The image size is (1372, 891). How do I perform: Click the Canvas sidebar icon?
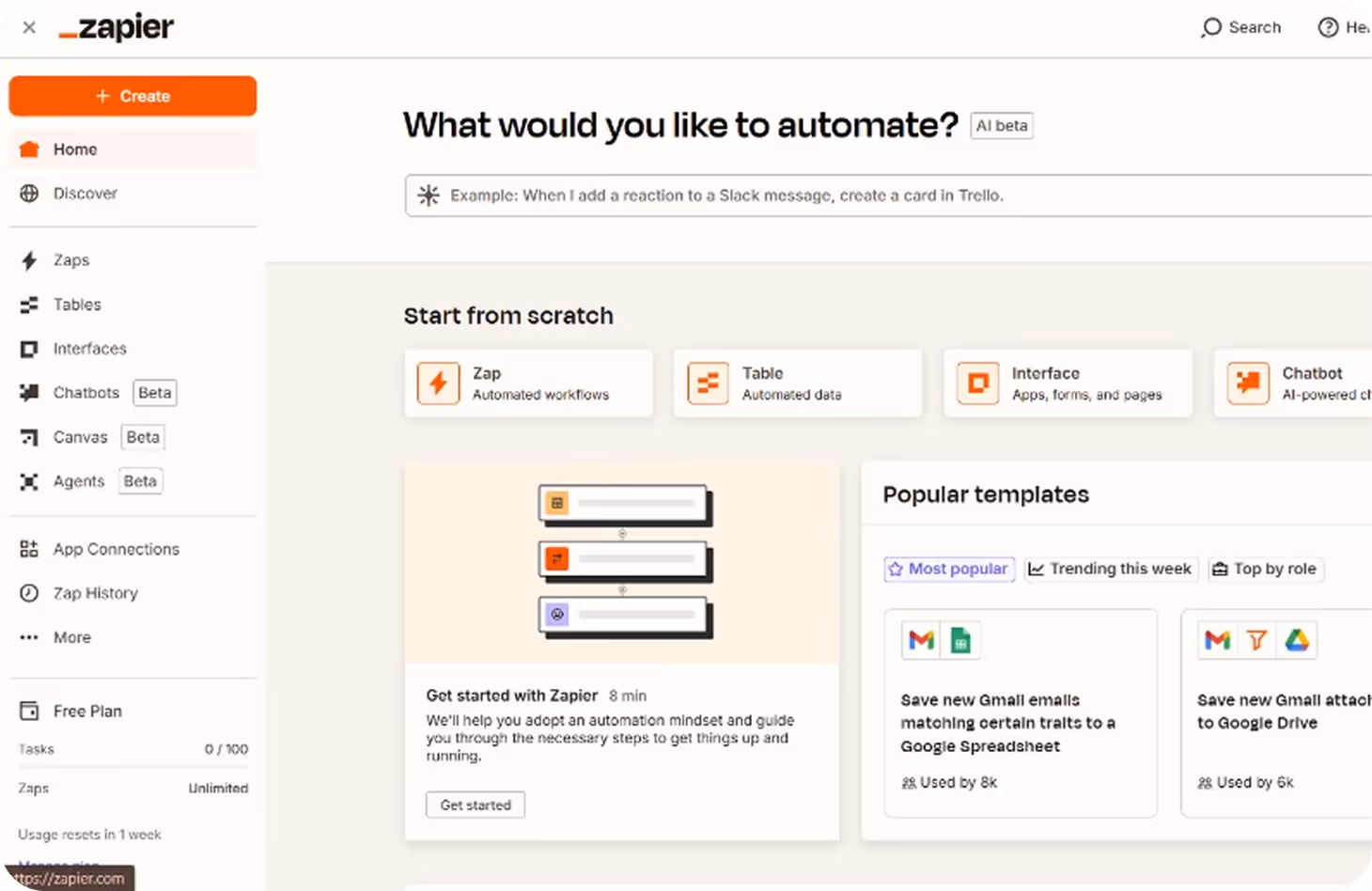29,437
